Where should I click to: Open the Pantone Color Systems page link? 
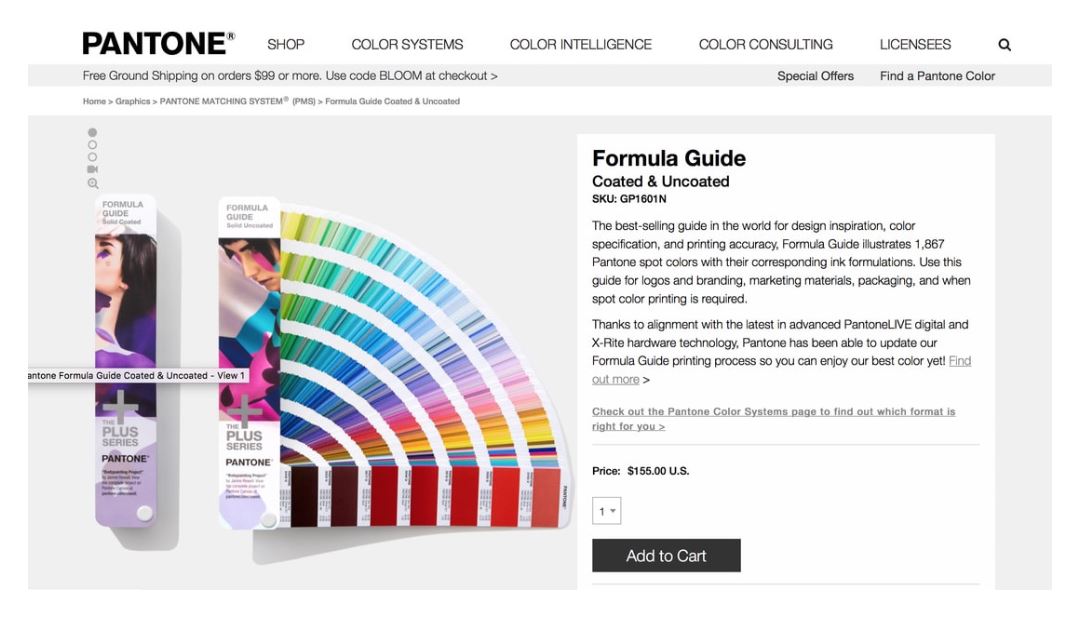coord(773,418)
